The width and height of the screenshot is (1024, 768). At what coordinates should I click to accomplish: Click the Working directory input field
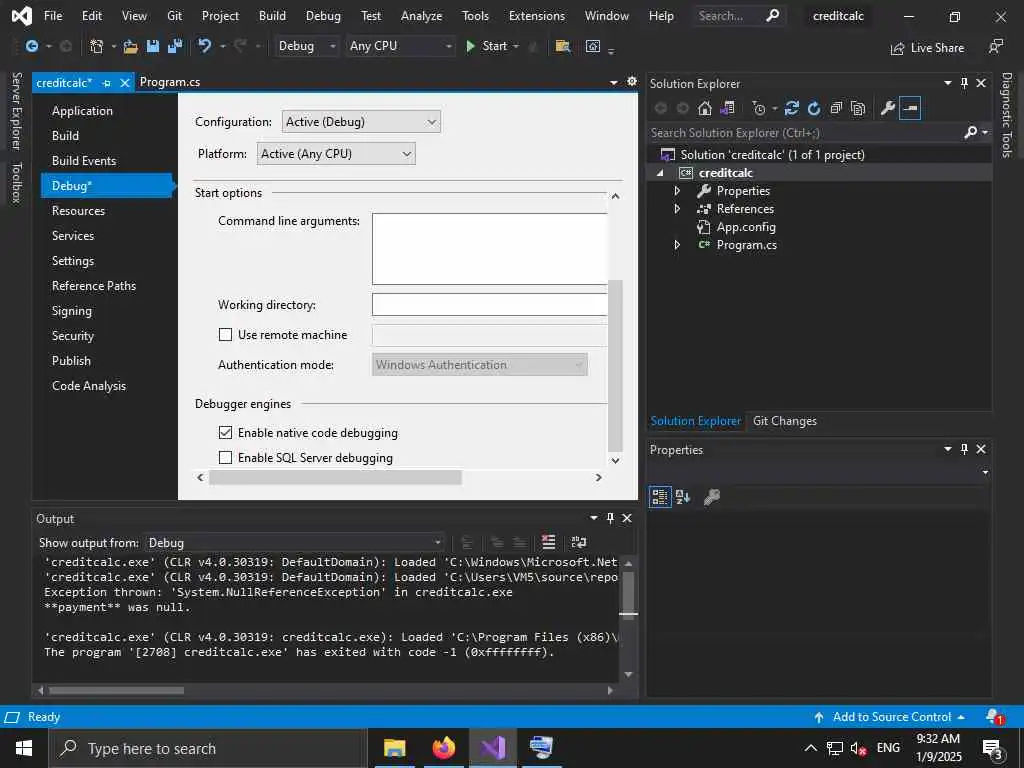click(x=490, y=304)
